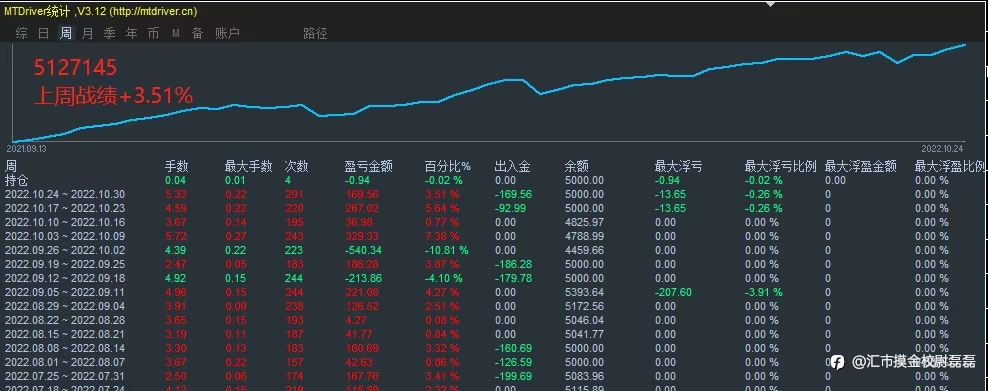
Task: Click the 7.38 % percentage cell
Action: 442,236
